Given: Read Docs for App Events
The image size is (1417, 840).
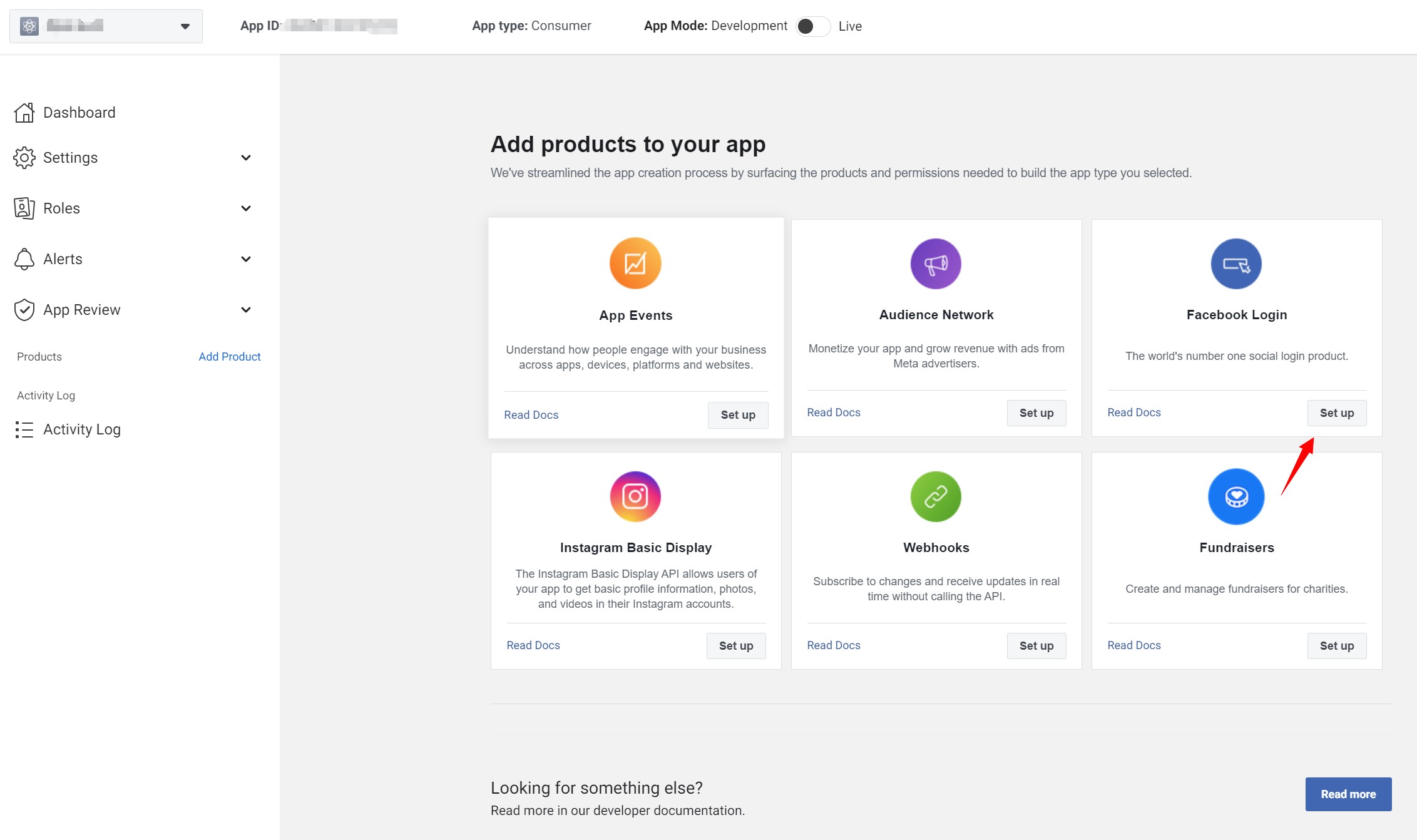Looking at the screenshot, I should [x=531, y=415].
